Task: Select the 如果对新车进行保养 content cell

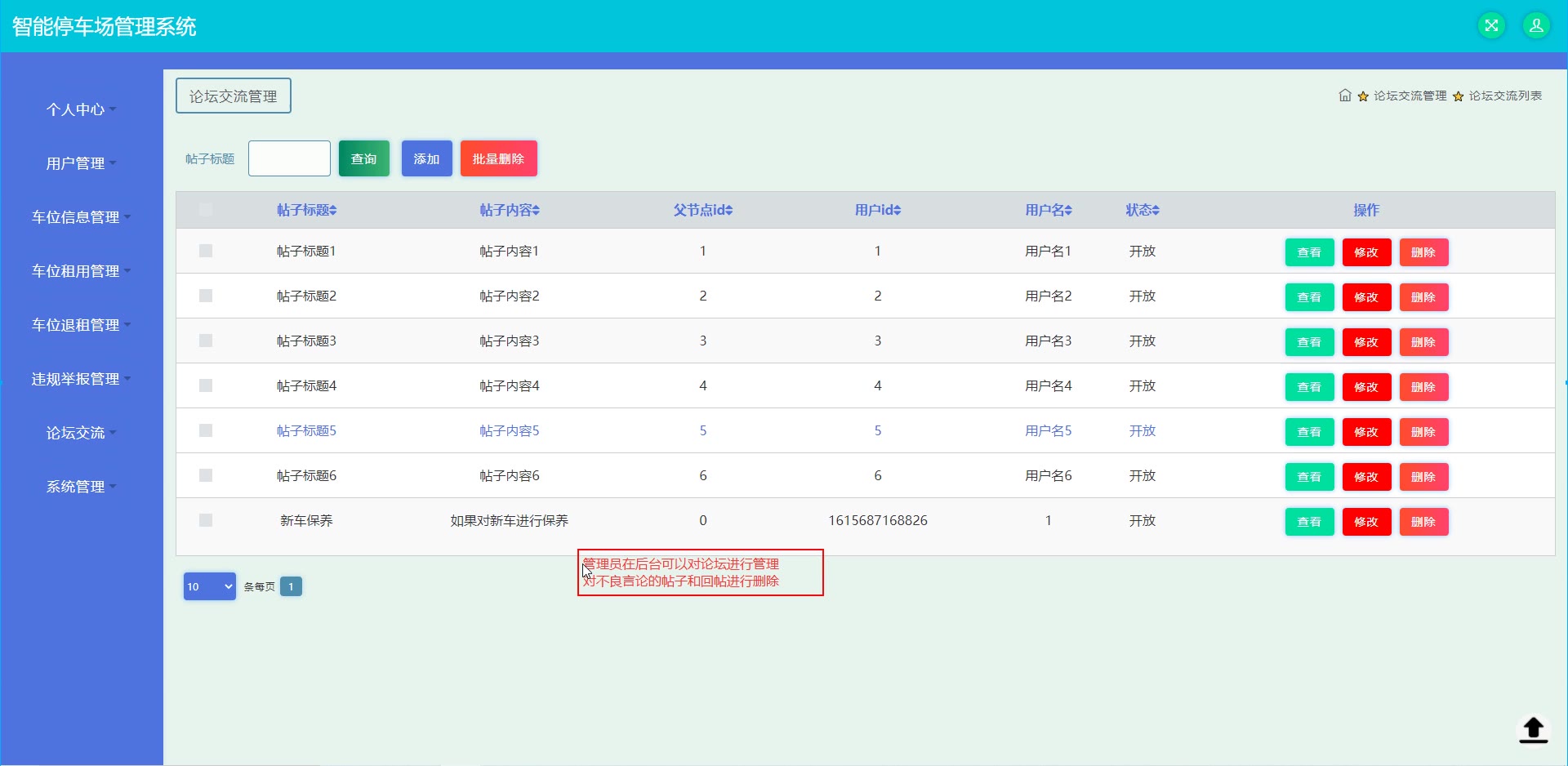Action: [x=510, y=520]
